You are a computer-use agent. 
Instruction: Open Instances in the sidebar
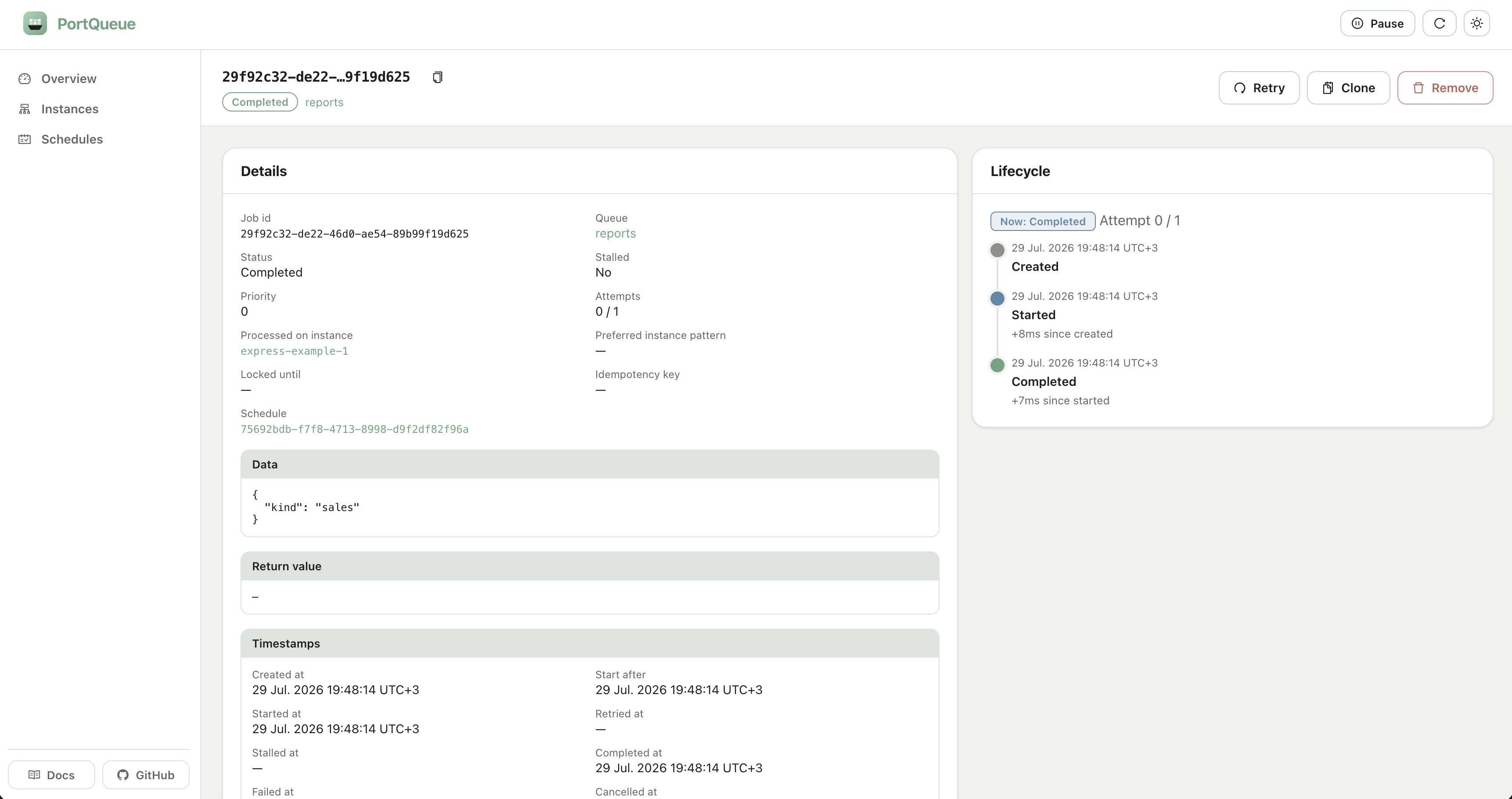click(70, 109)
